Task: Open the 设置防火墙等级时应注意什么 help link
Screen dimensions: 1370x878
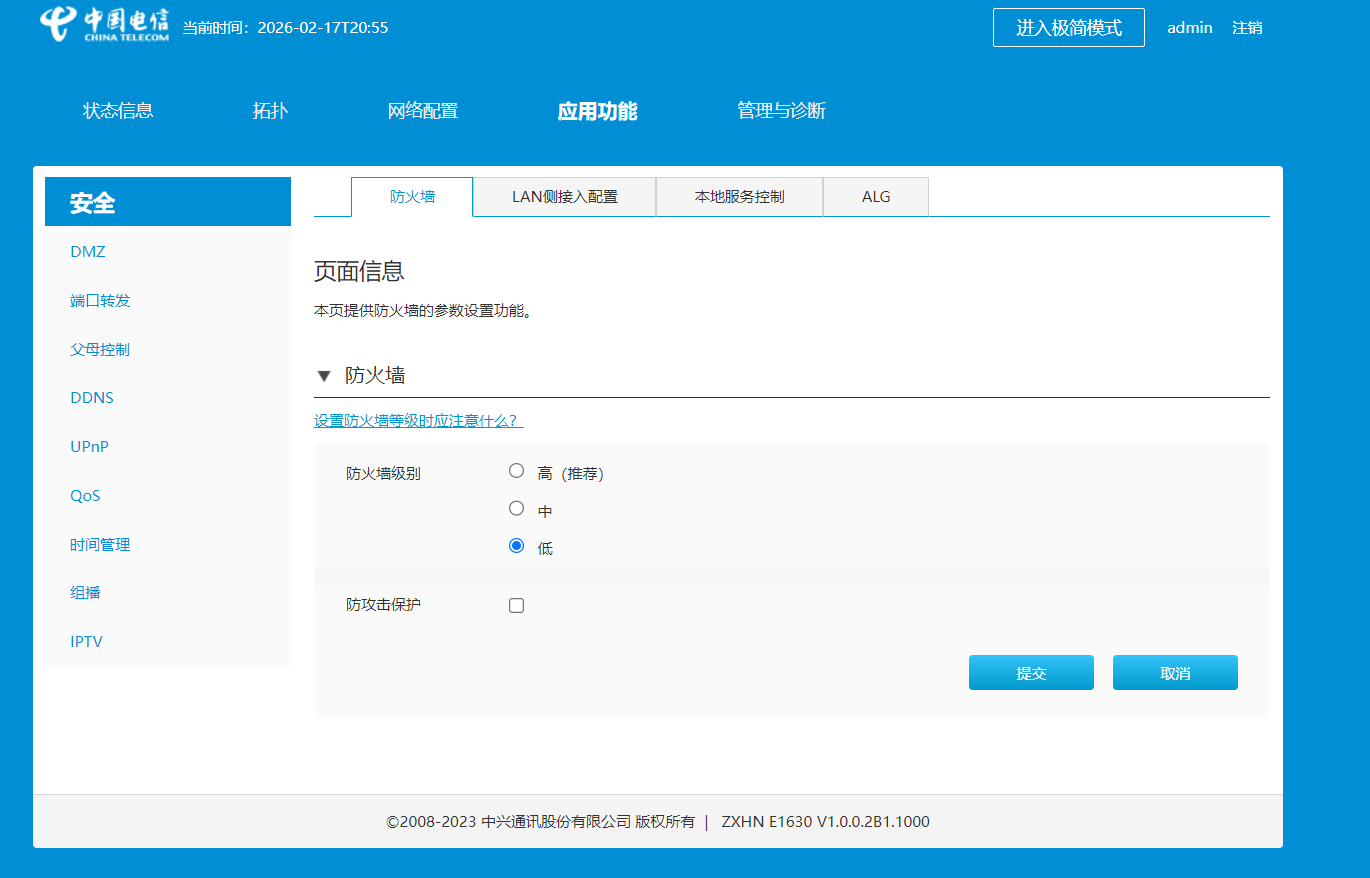Action: [419, 421]
